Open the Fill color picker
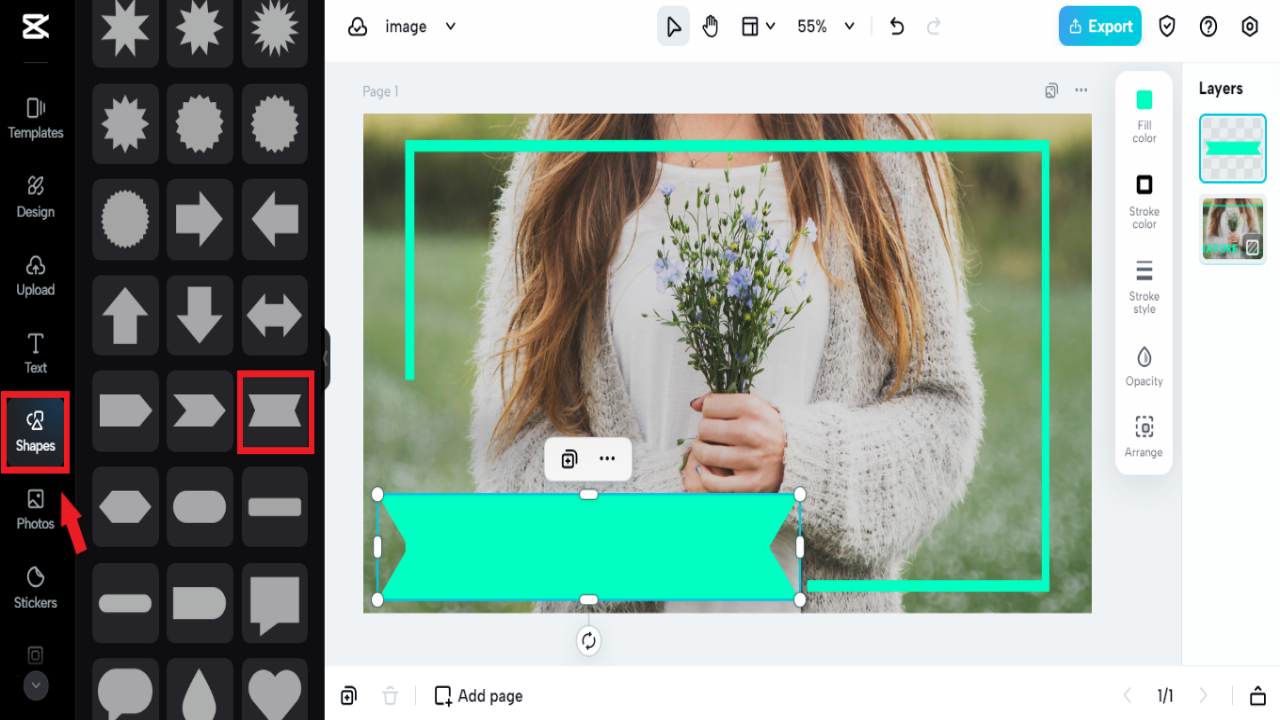This screenshot has height=720, width=1280. point(1144,116)
